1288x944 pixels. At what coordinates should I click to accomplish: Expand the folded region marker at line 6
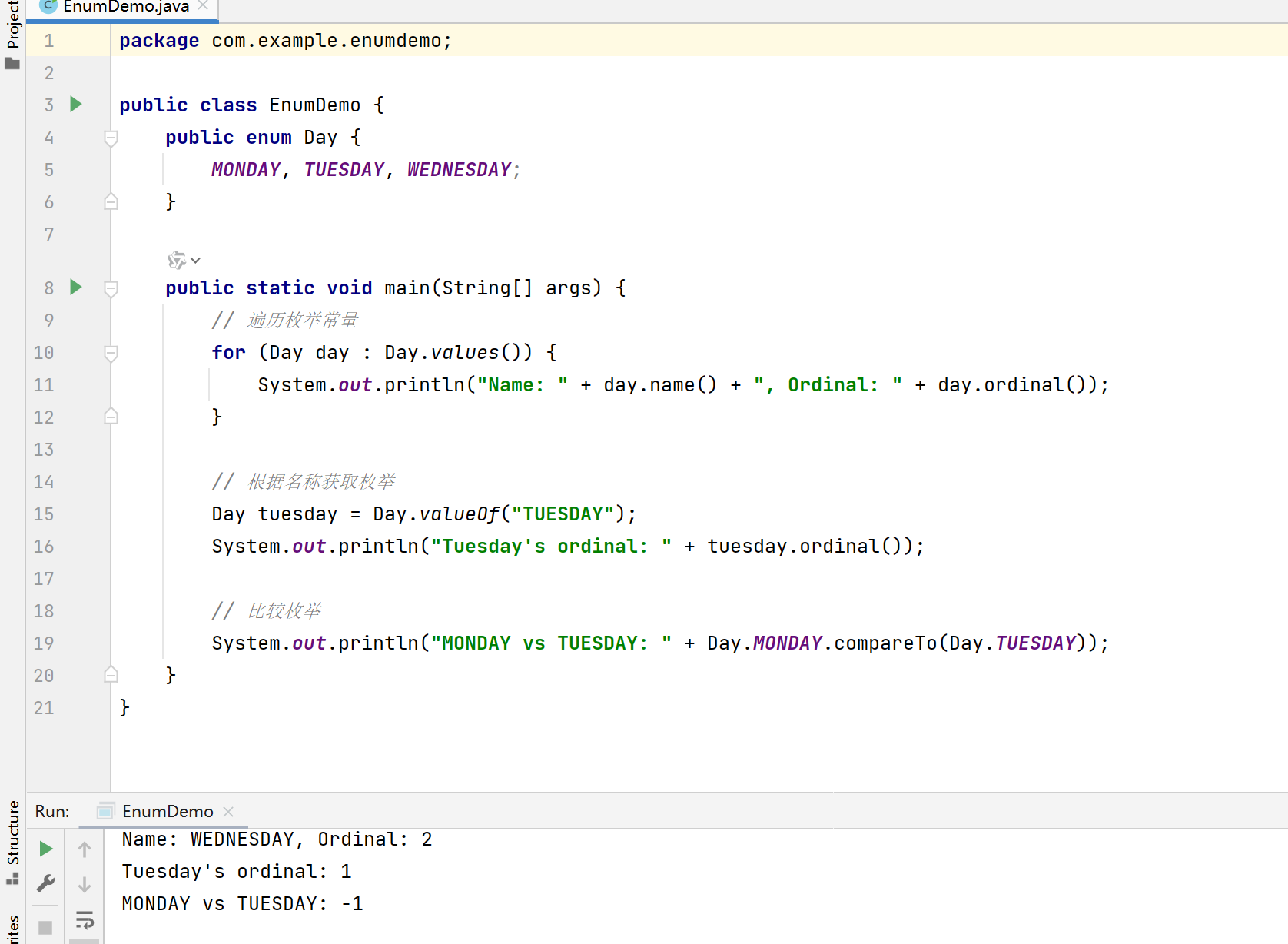[x=111, y=201]
